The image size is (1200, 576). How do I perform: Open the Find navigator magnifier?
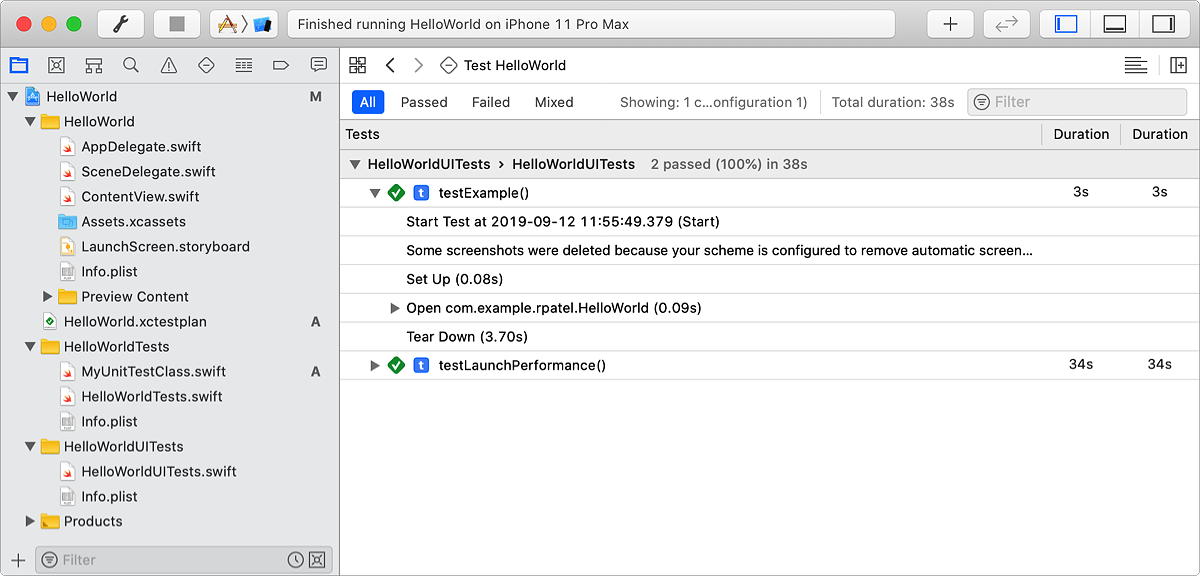[x=131, y=65]
